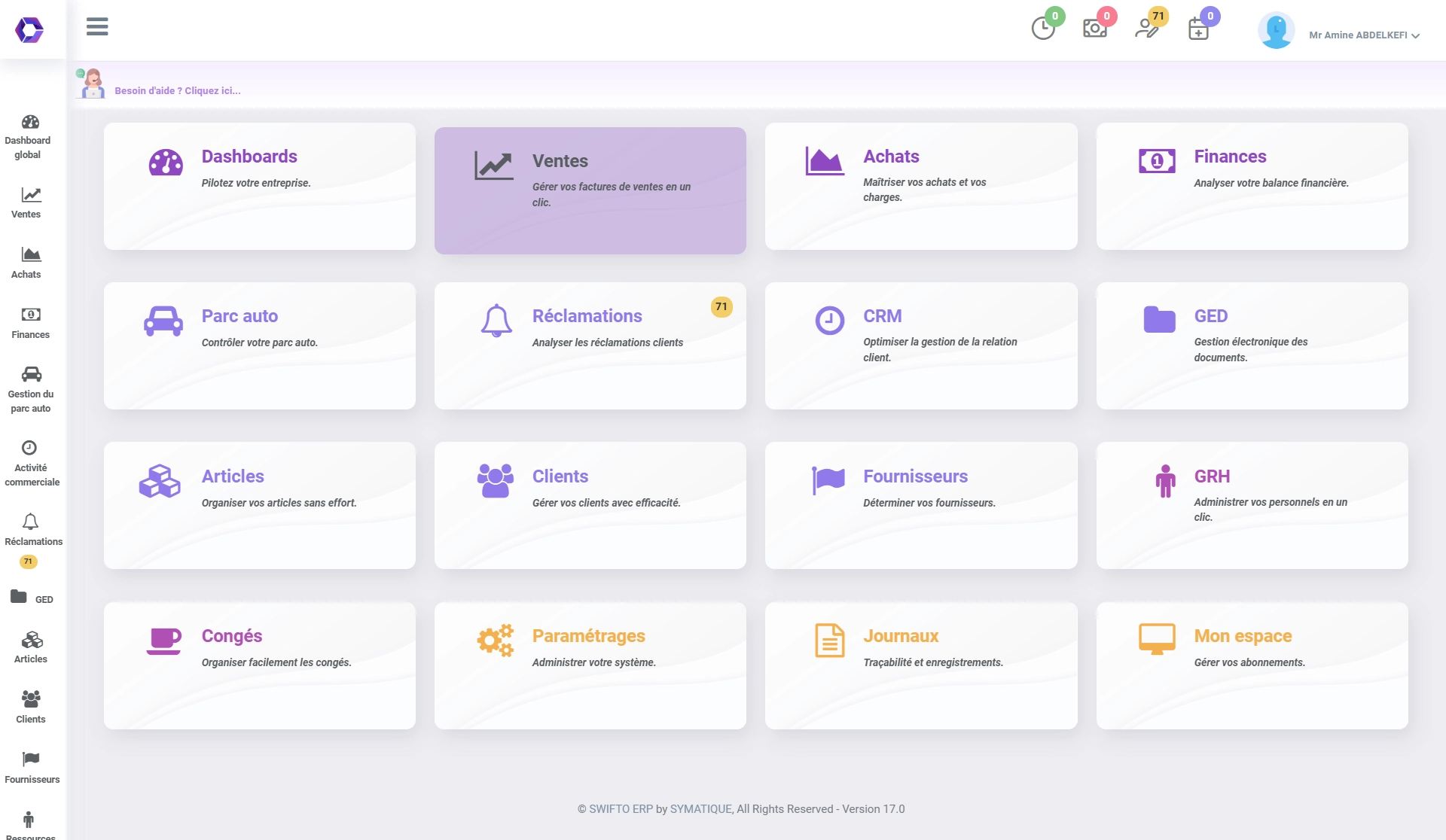Click the GED folder icon in sidebar
Viewport: 1446px width, 840px height.
tap(19, 597)
